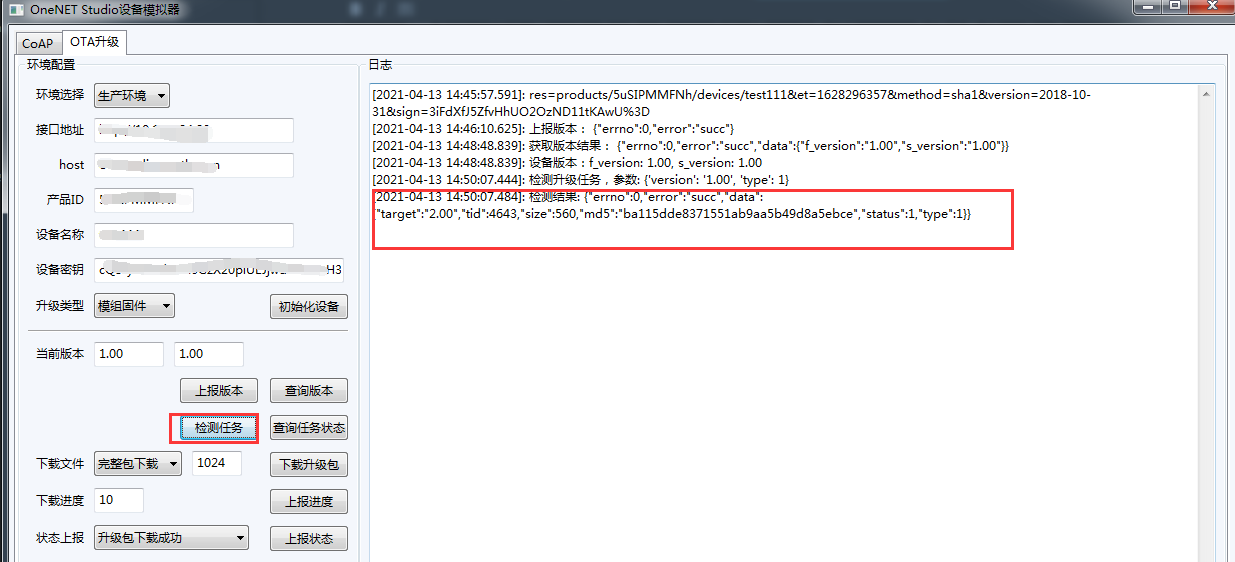The height and width of the screenshot is (562, 1235).
Task: Click the log line 获取版本结果 at 14:48:48
Action: 691,146
